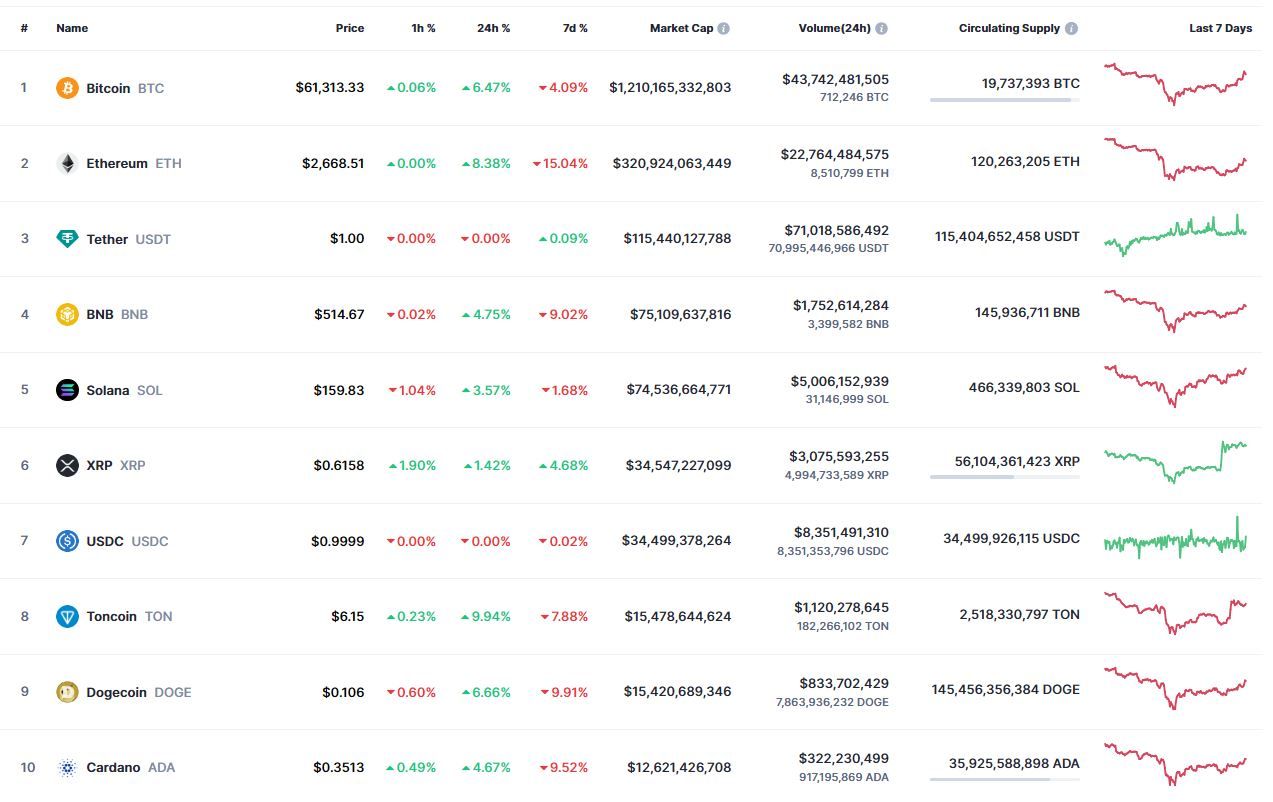Screen dimensions: 1273x802
Task: Click the Volume(24h) info icon
Action: [x=882, y=28]
